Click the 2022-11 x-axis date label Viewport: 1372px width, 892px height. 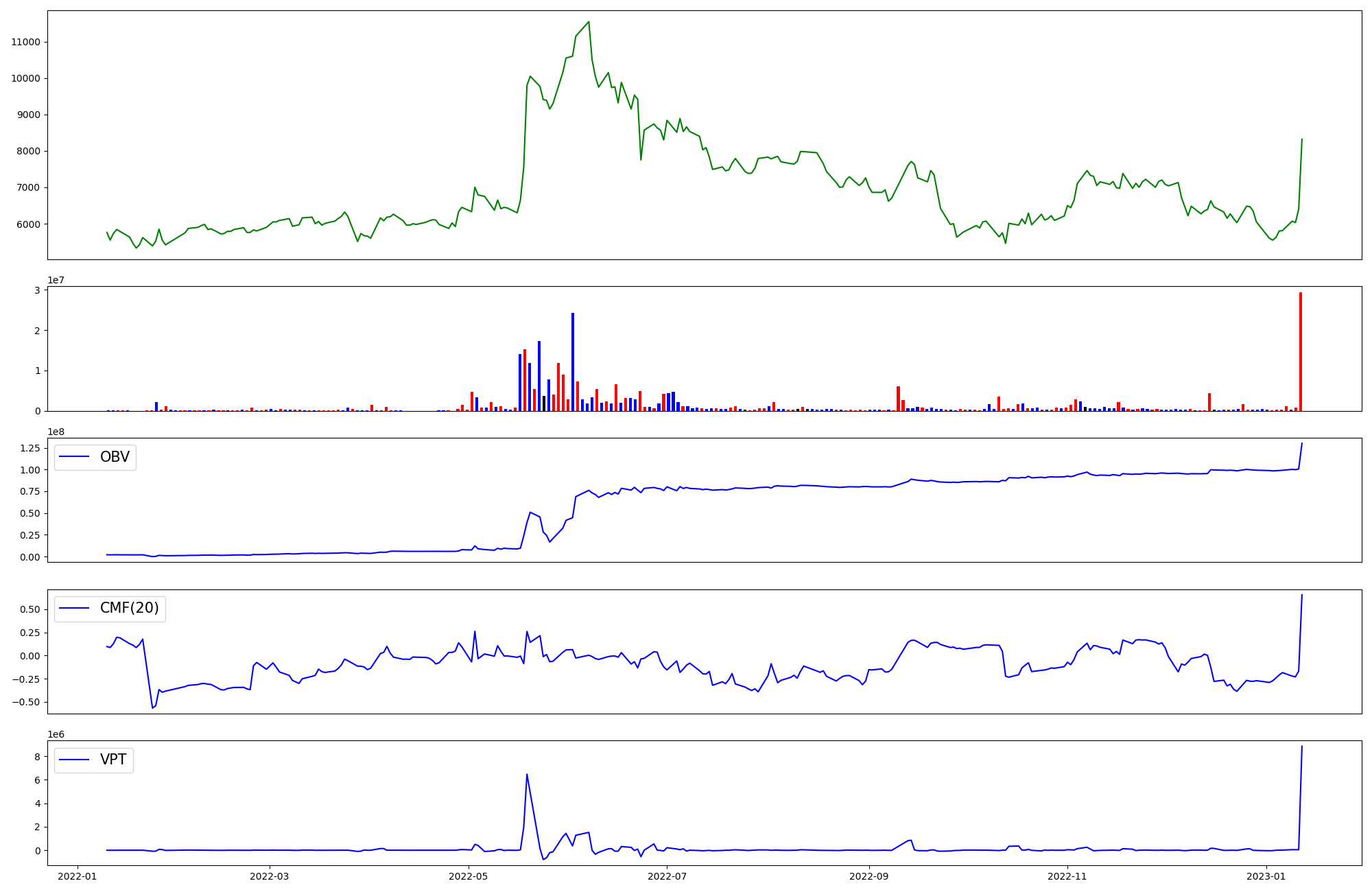(1069, 876)
